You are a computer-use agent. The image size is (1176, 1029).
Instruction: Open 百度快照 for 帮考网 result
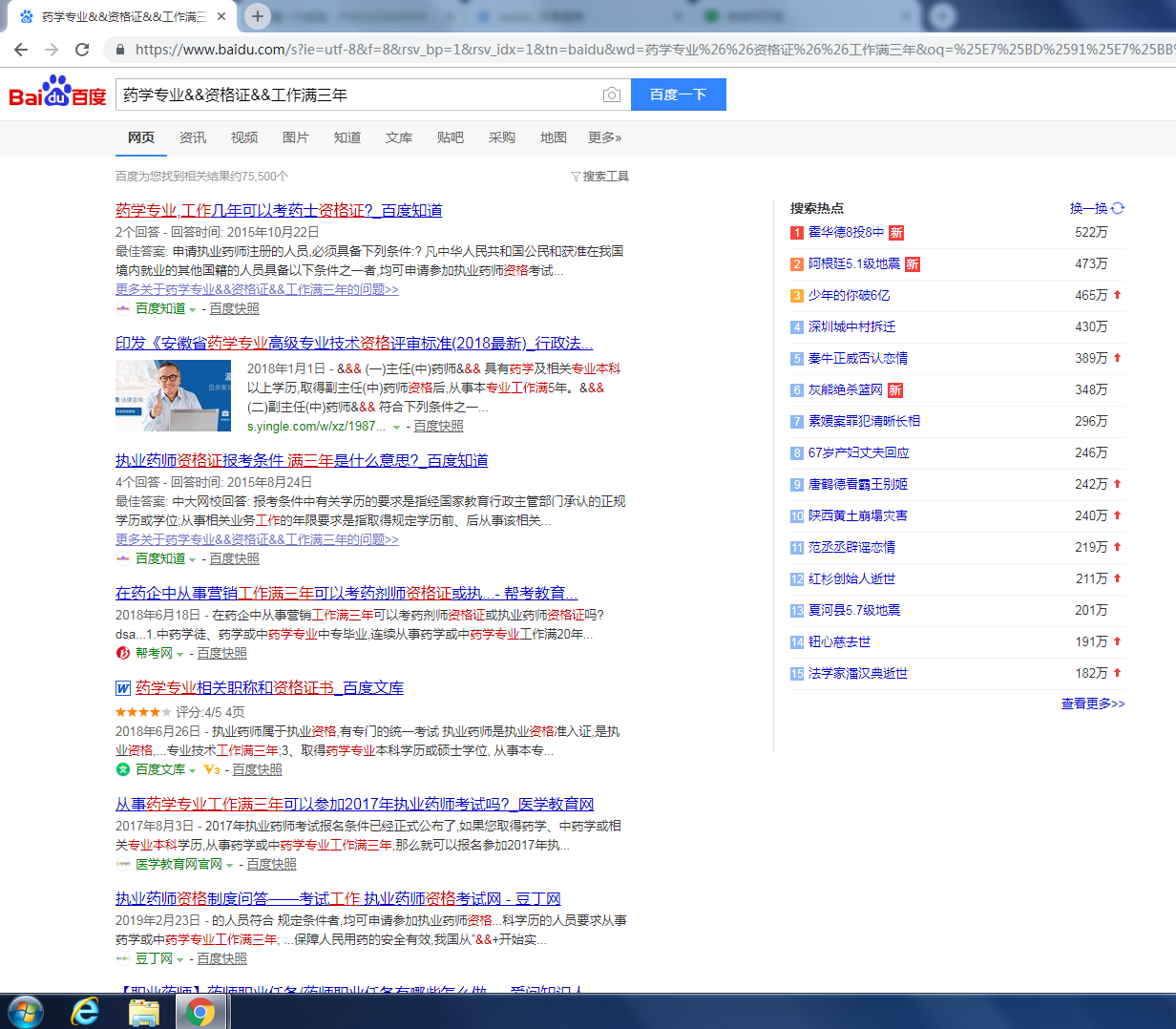click(x=222, y=653)
